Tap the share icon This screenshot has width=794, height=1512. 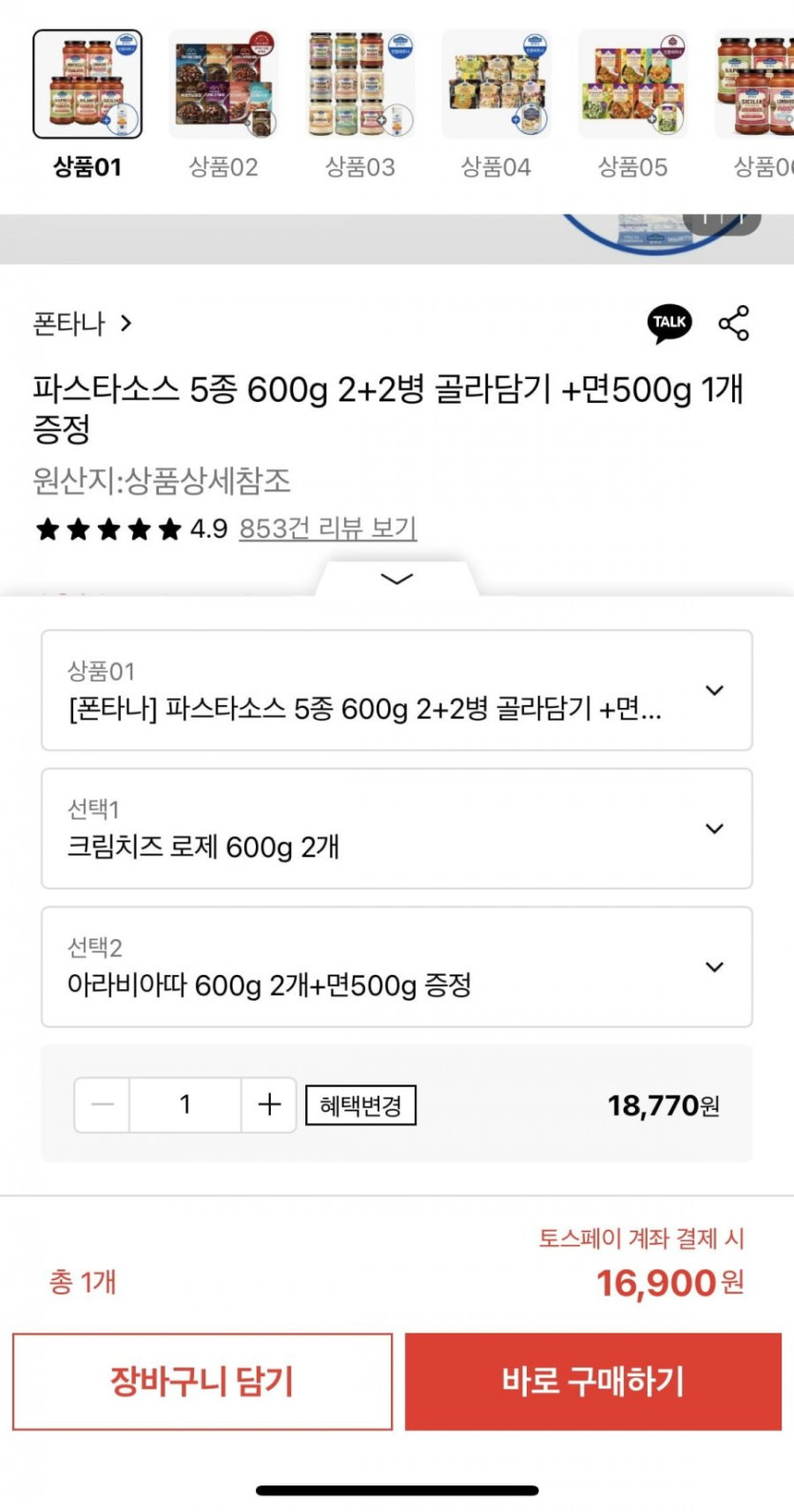click(734, 323)
